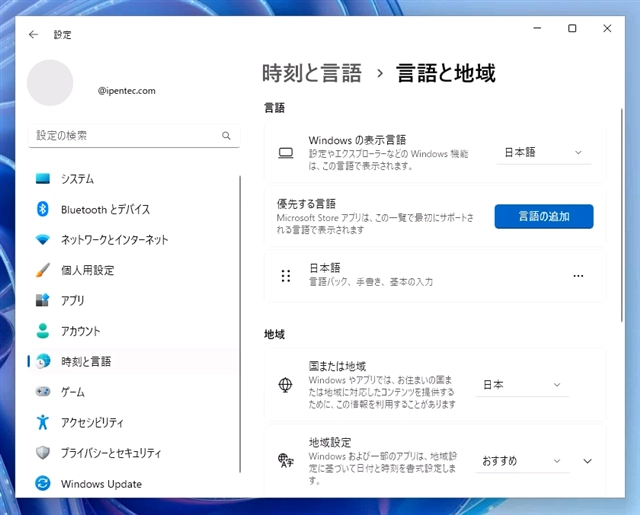
Task: Open Bluetooth とデバイス settings
Action: (x=133, y=209)
